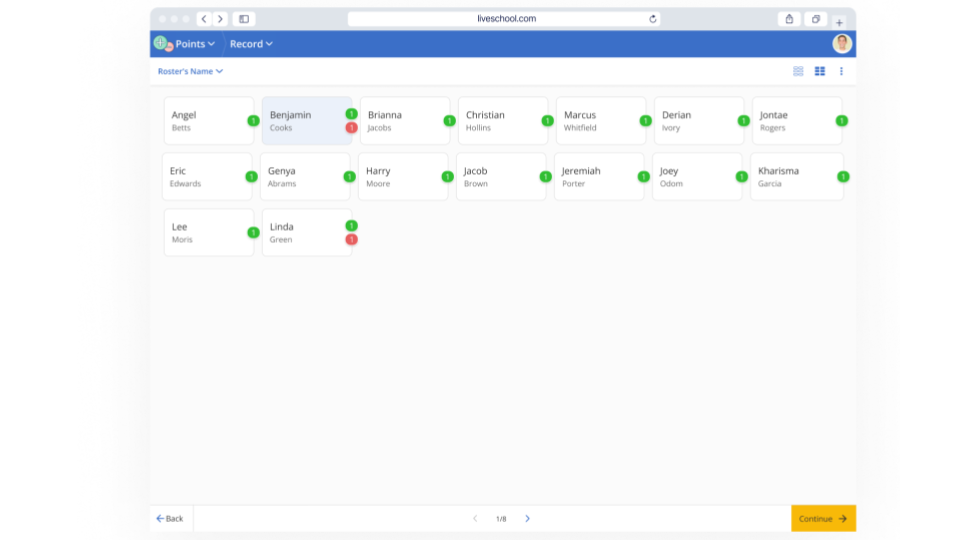Go to next page chevron in pager
960x540 pixels.
coord(527,519)
